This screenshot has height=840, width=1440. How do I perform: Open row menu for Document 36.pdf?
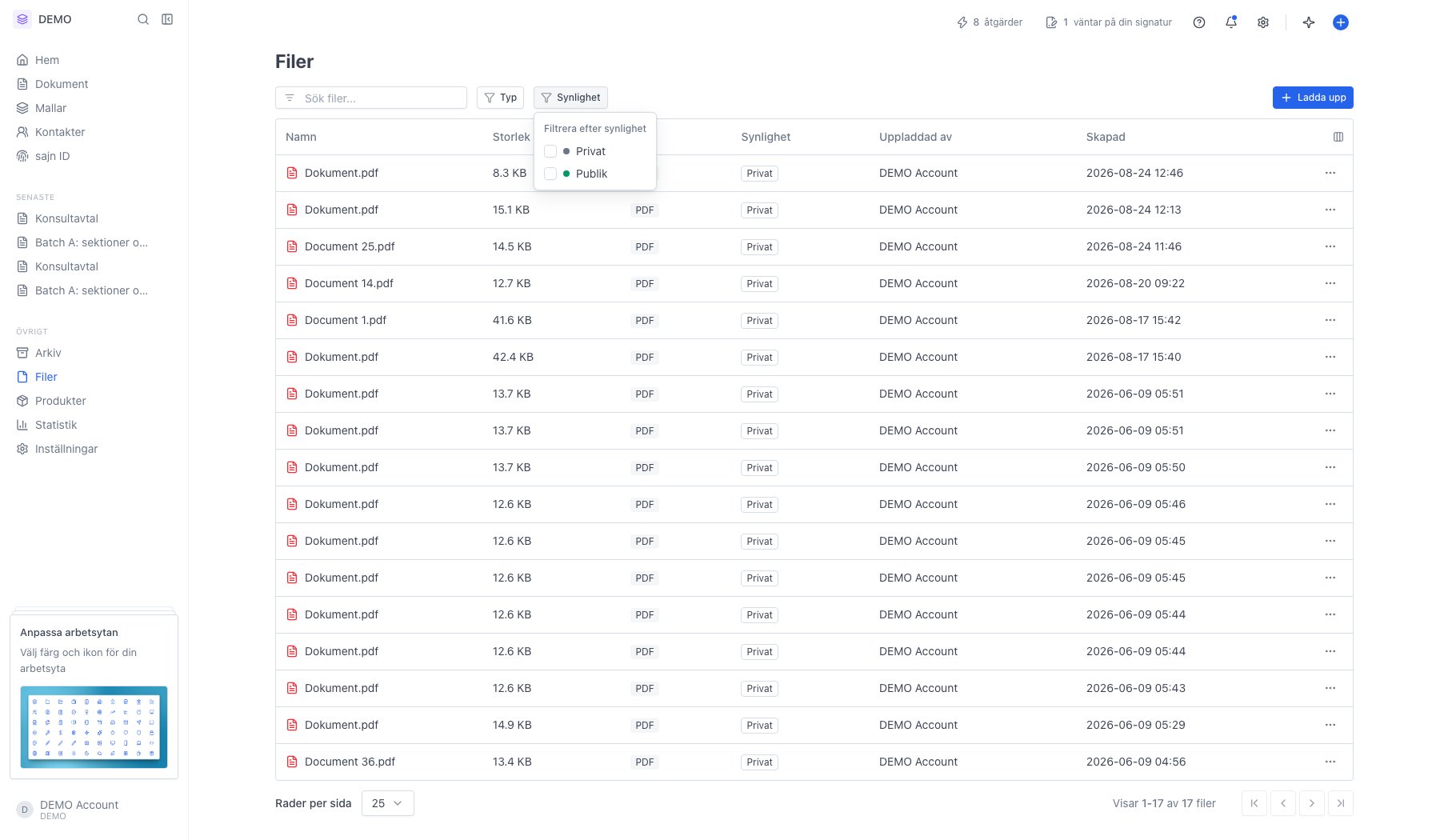(x=1330, y=762)
